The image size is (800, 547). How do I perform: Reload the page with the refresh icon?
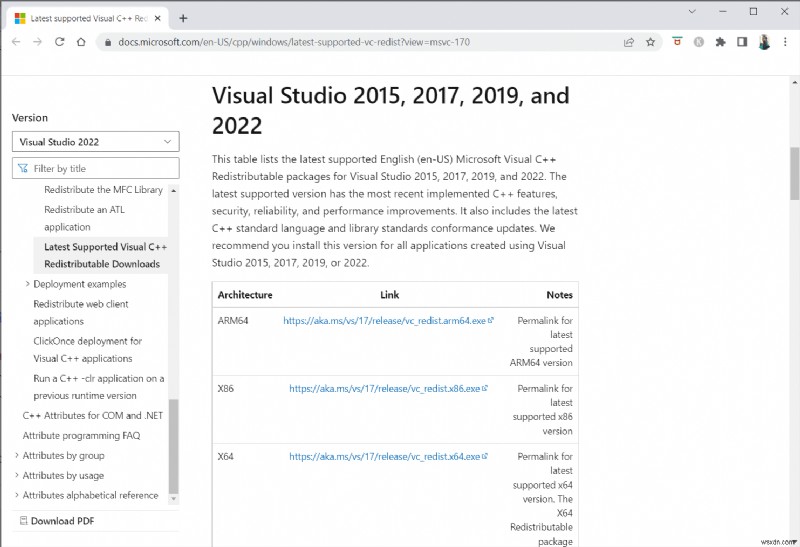pyautogui.click(x=60, y=42)
